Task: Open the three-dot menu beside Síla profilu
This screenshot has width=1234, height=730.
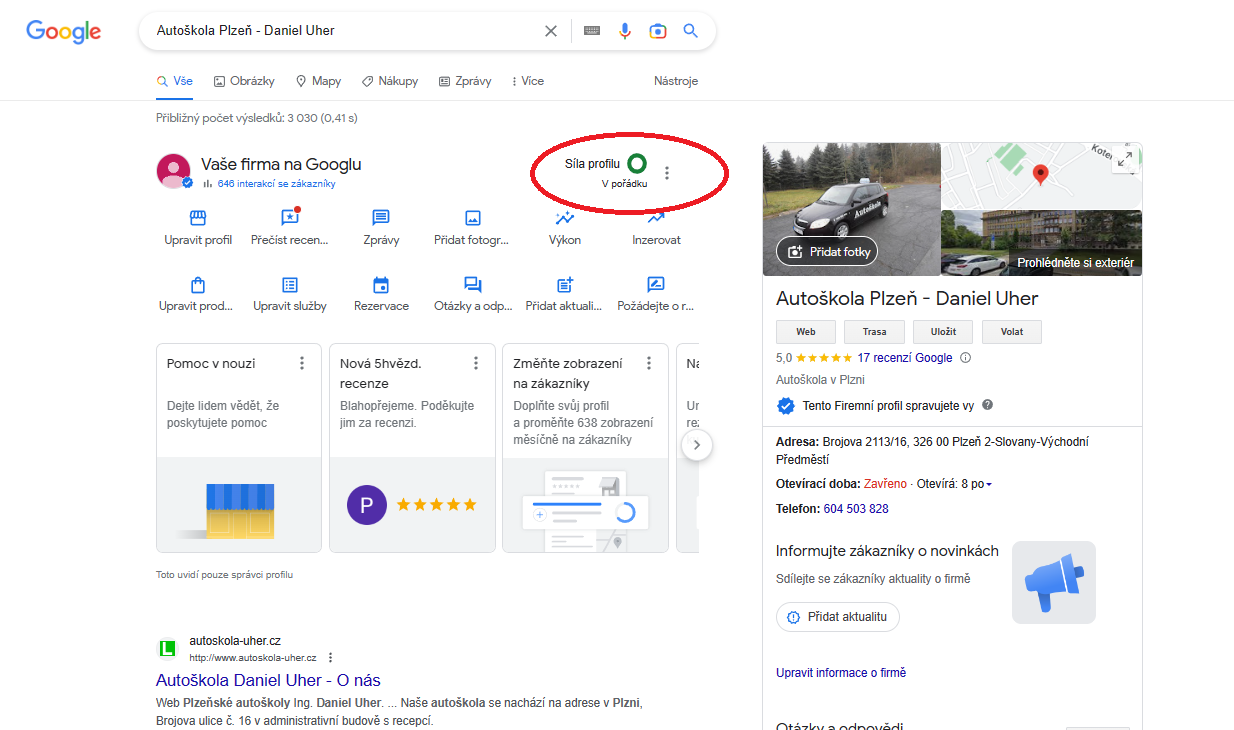Action: (x=667, y=173)
